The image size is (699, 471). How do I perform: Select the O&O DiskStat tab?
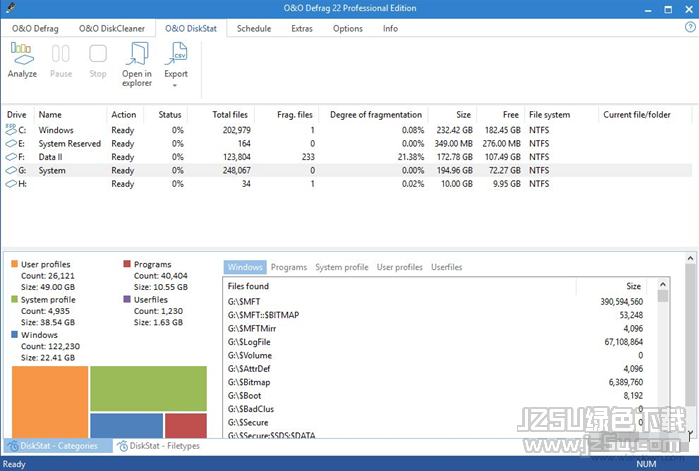point(191,29)
